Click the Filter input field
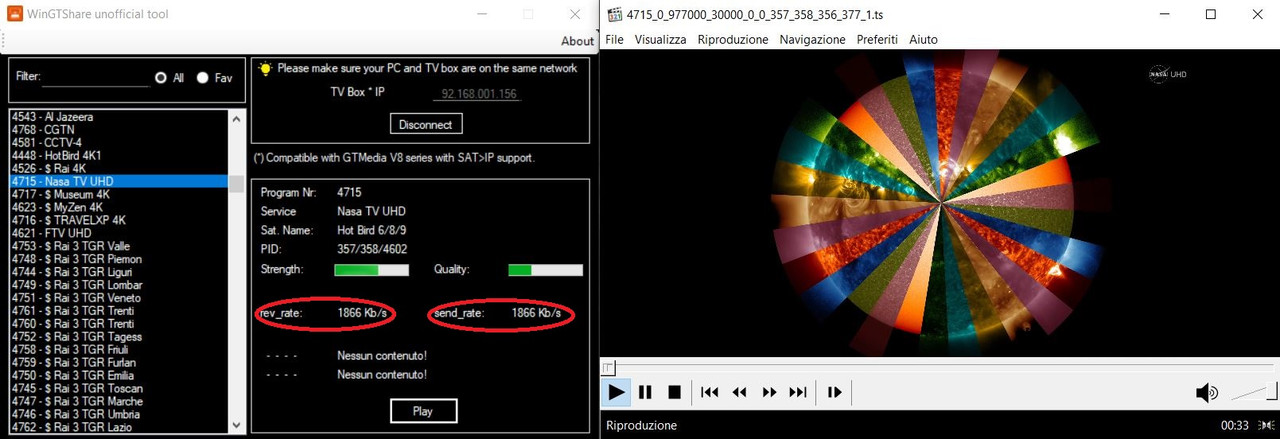Image resolution: width=1280 pixels, height=439 pixels. pyautogui.click(x=95, y=77)
